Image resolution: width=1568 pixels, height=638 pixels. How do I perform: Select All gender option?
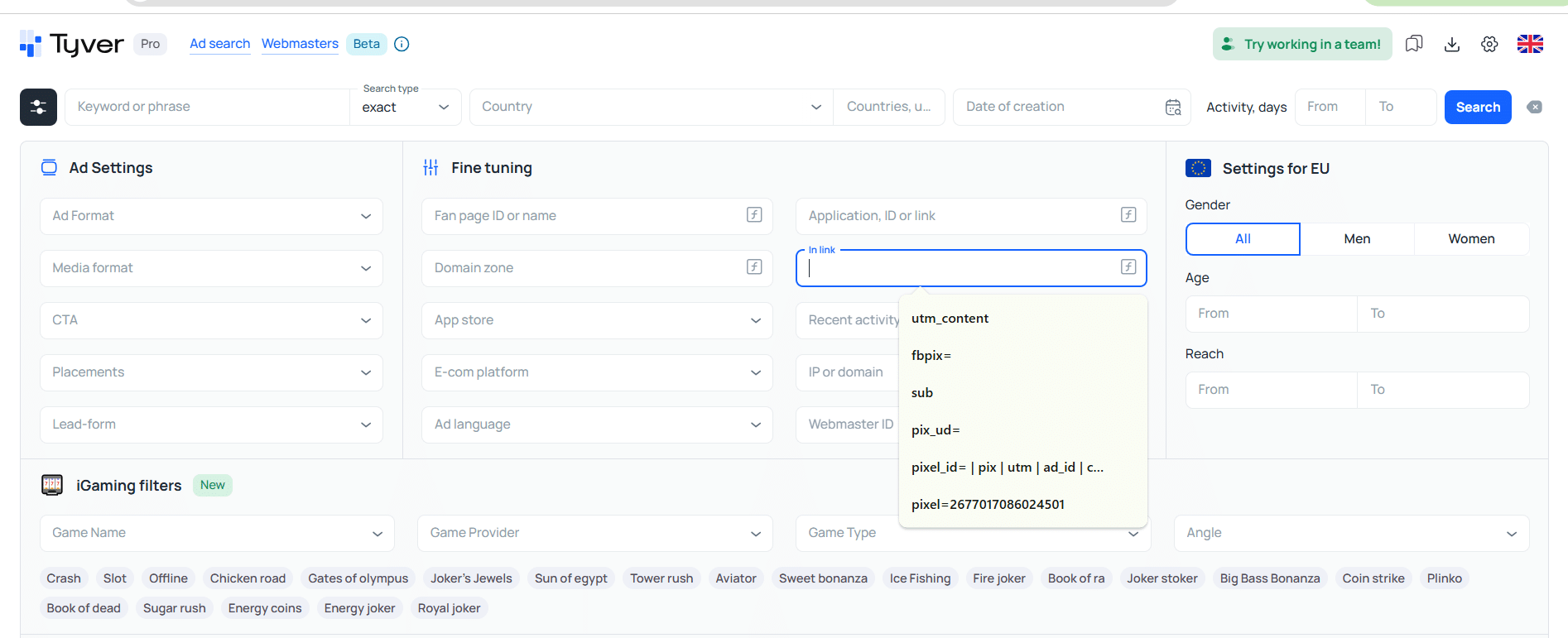[x=1243, y=239]
